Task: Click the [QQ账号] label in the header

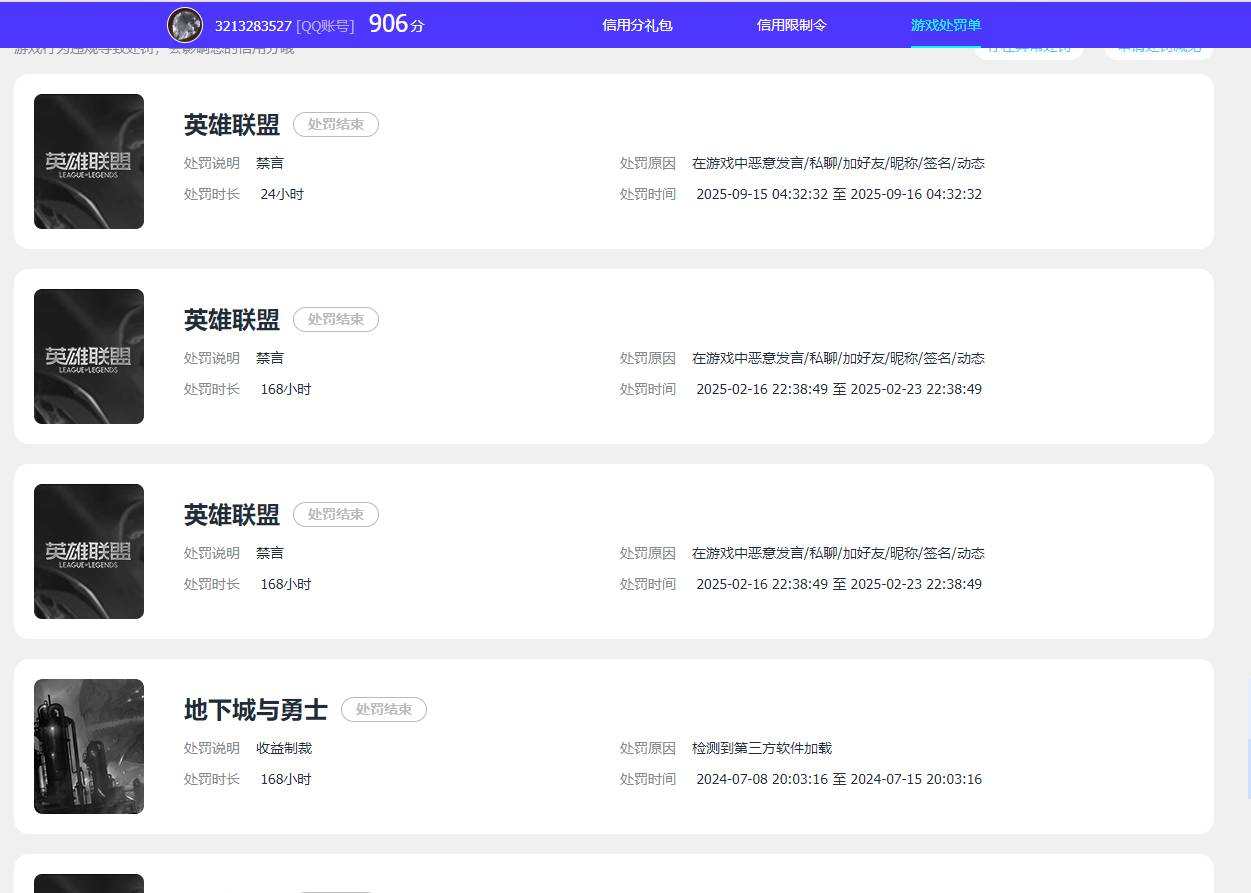Action: click(325, 26)
